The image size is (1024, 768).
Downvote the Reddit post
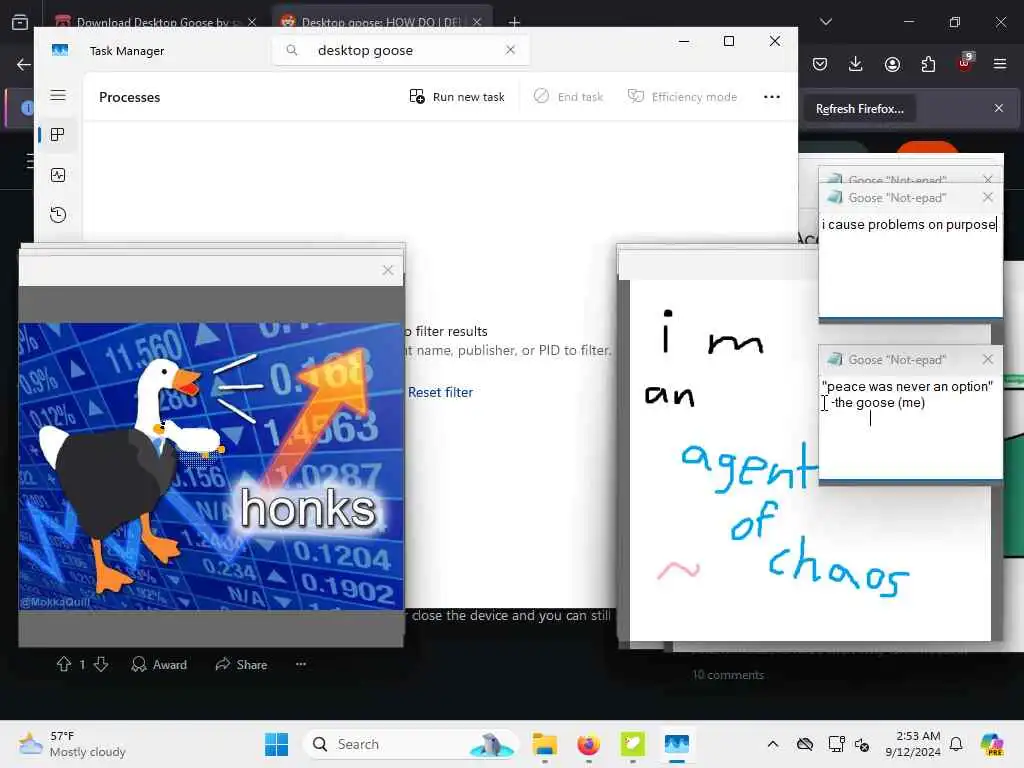point(101,664)
